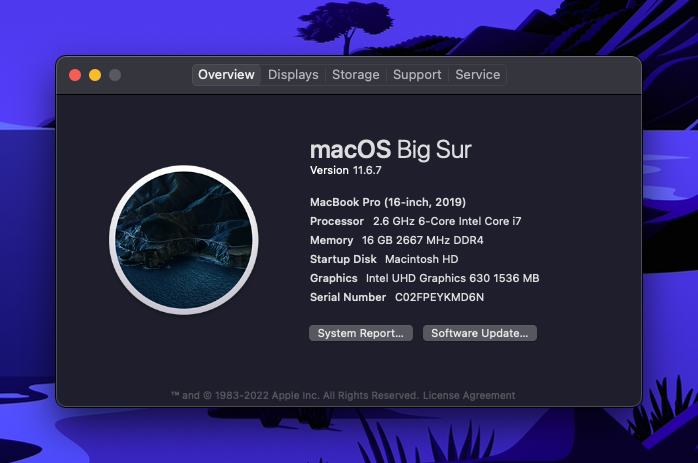Screen dimensions: 698x463
Task: Click the macOS Big Sur circular logo
Action: point(184,240)
